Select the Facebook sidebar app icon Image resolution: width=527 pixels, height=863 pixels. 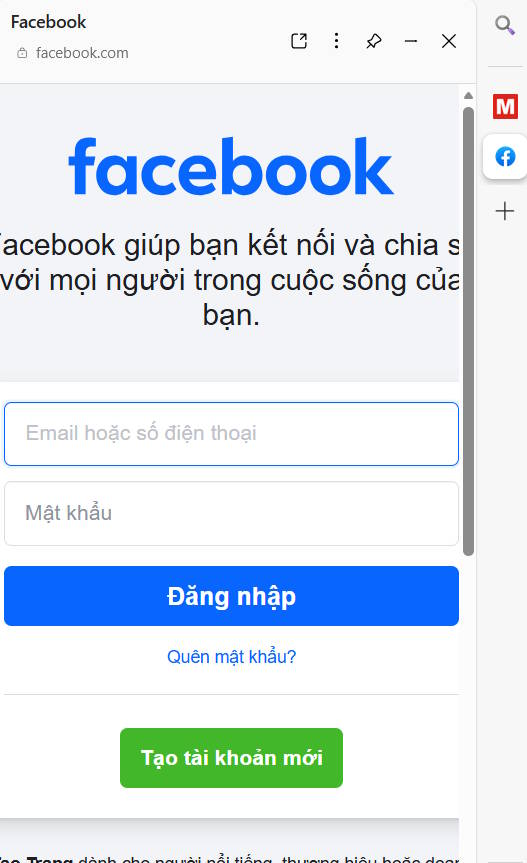pyautogui.click(x=505, y=157)
